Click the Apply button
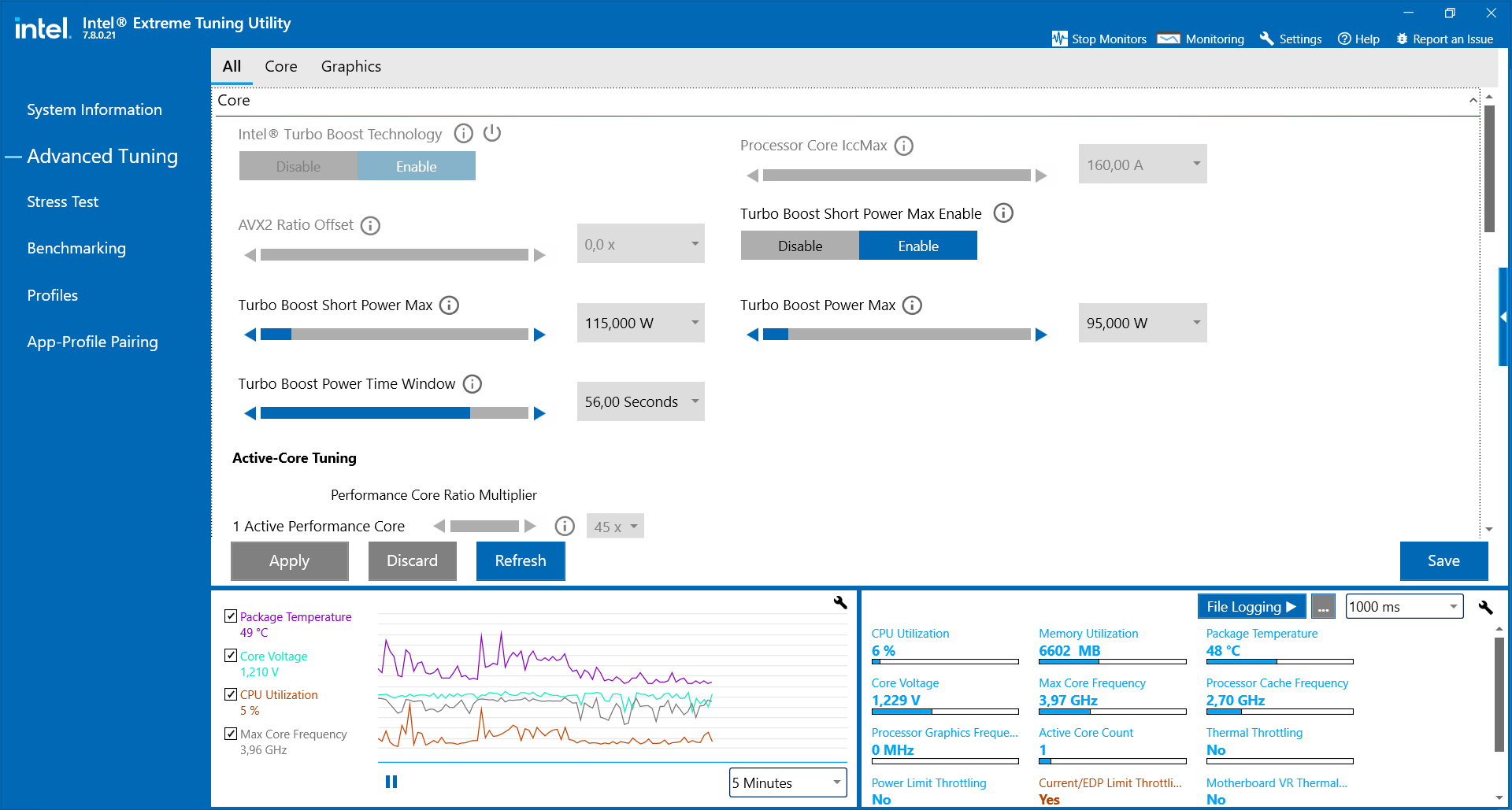 [x=290, y=560]
